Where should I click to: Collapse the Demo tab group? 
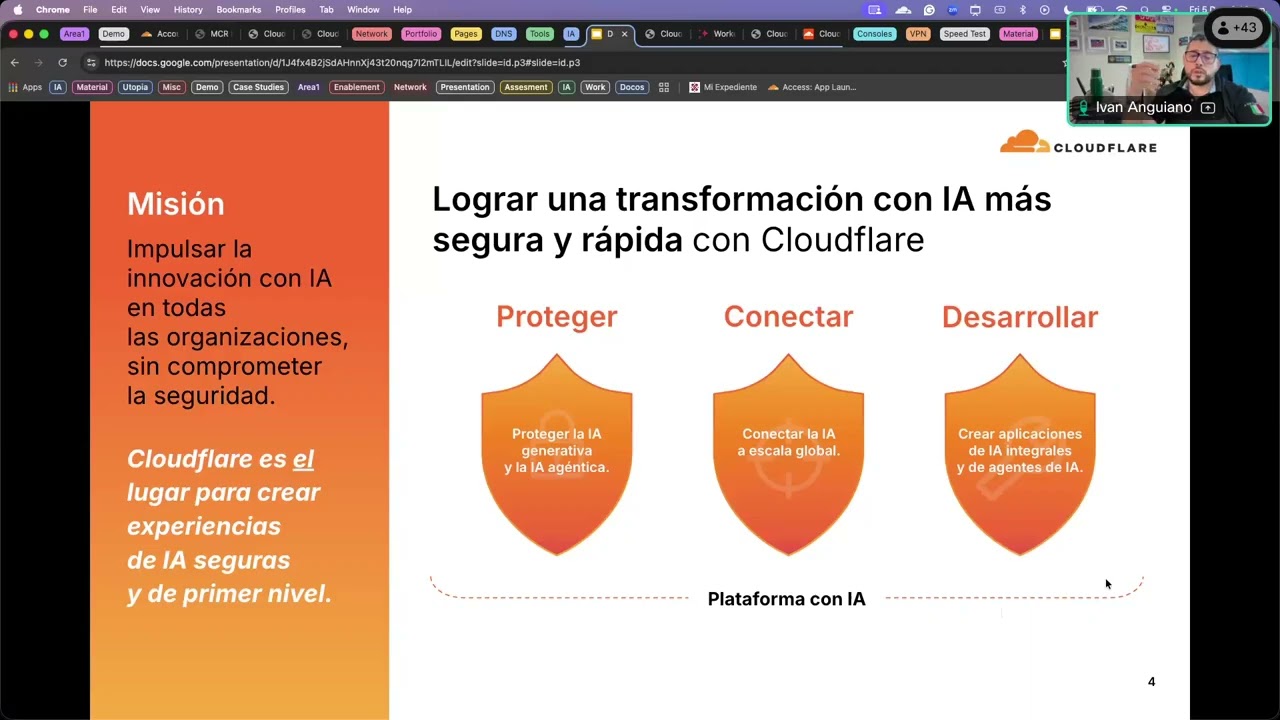[113, 34]
